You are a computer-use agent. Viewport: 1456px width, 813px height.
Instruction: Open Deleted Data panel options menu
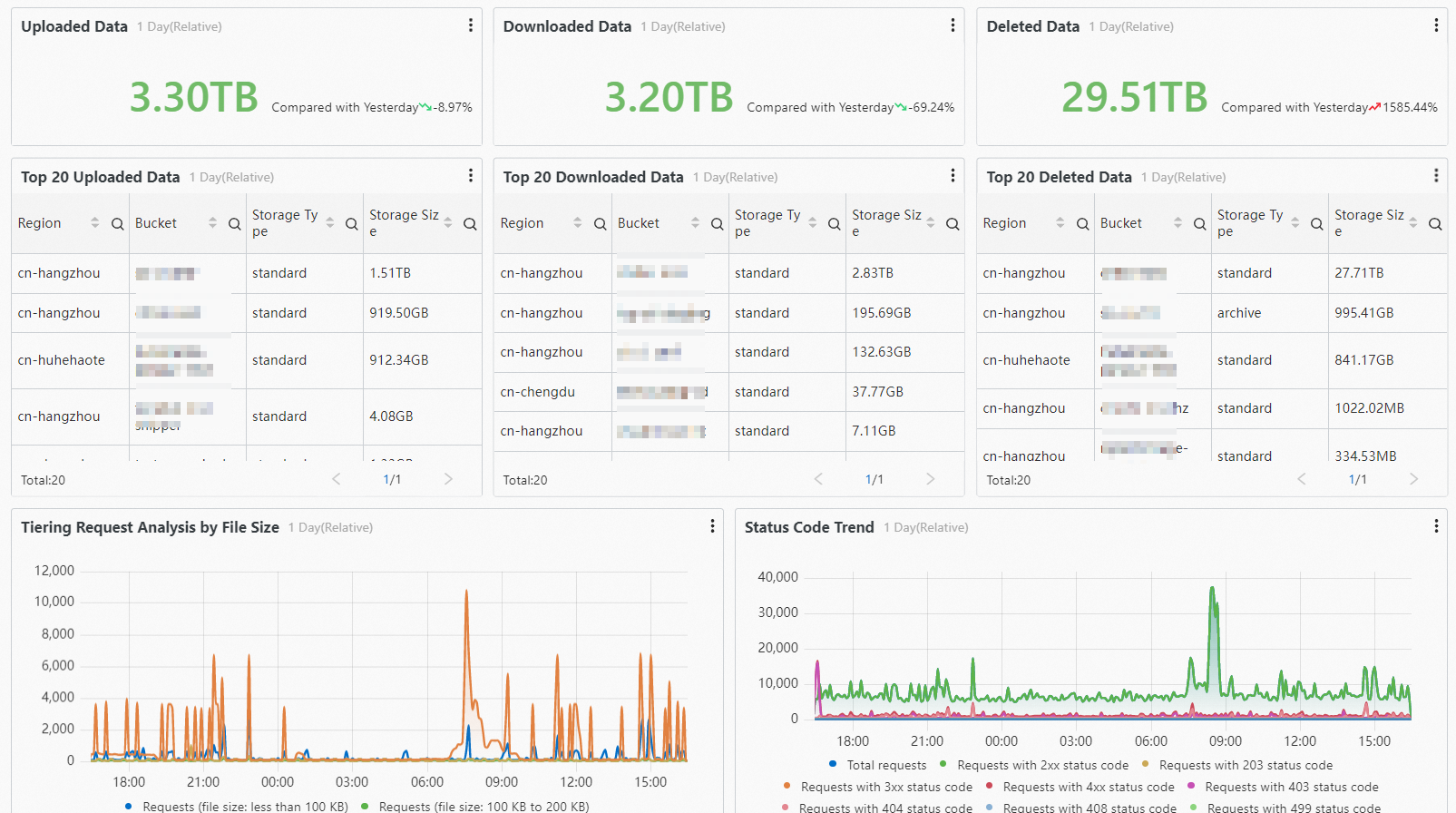1436,25
